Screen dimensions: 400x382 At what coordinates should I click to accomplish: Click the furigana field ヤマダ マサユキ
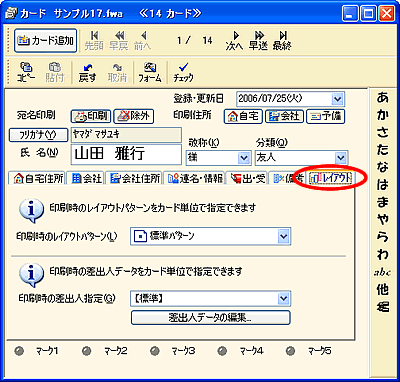pyautogui.click(x=126, y=135)
